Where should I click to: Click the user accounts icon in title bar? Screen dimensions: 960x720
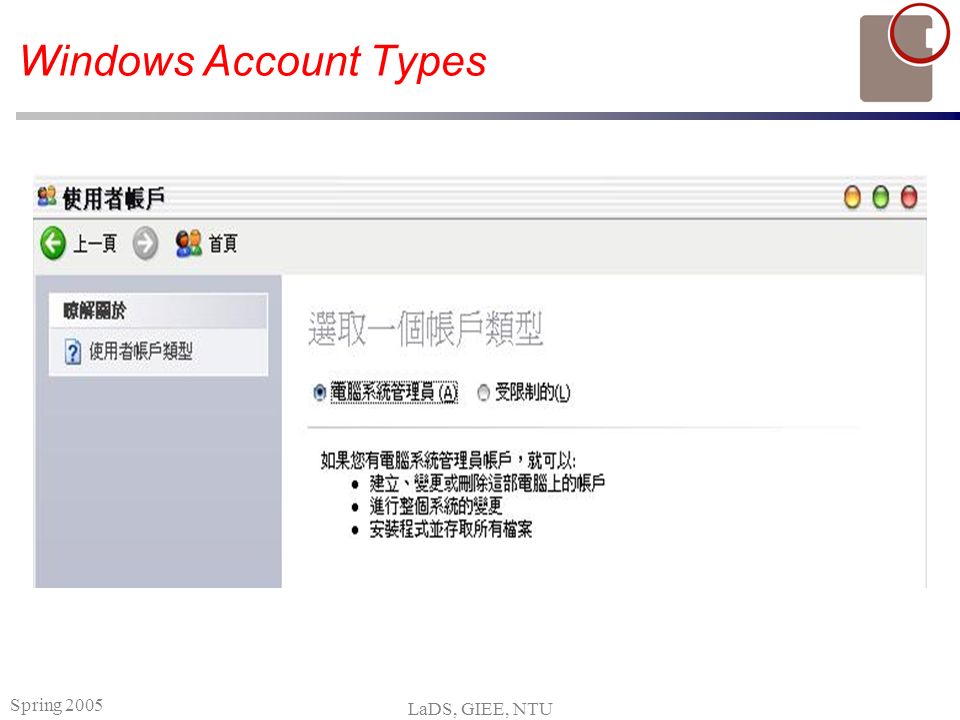[47, 197]
